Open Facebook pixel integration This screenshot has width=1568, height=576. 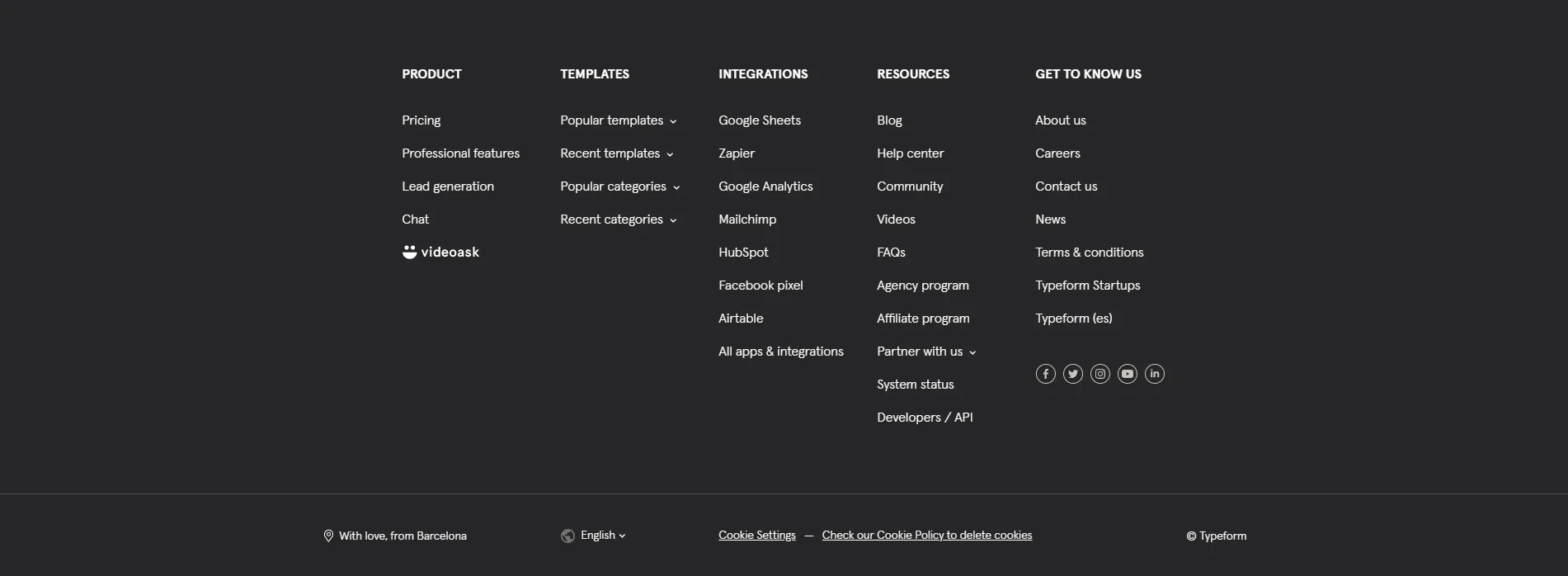[760, 286]
